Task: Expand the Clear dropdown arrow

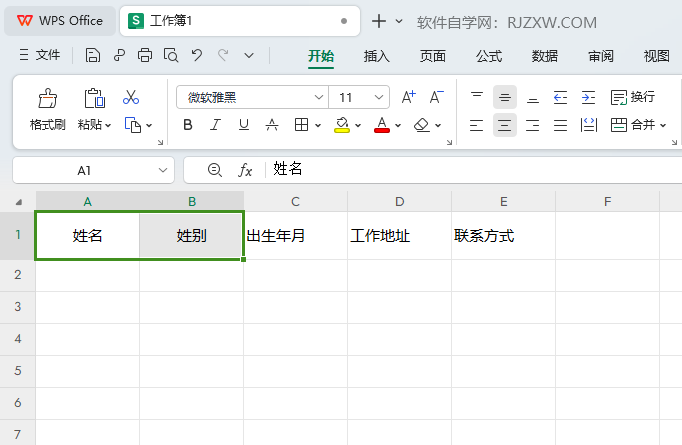Action: 438,126
